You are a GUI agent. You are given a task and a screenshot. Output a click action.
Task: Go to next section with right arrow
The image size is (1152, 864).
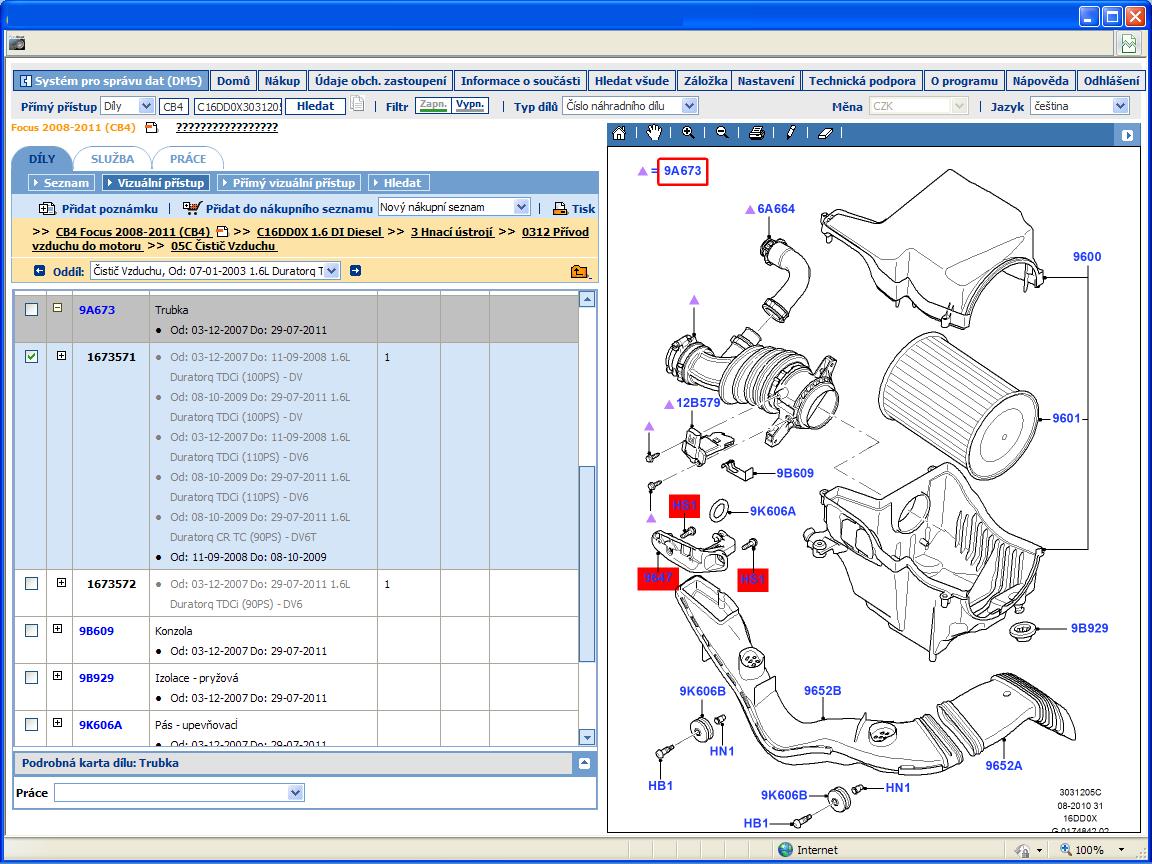tap(355, 270)
